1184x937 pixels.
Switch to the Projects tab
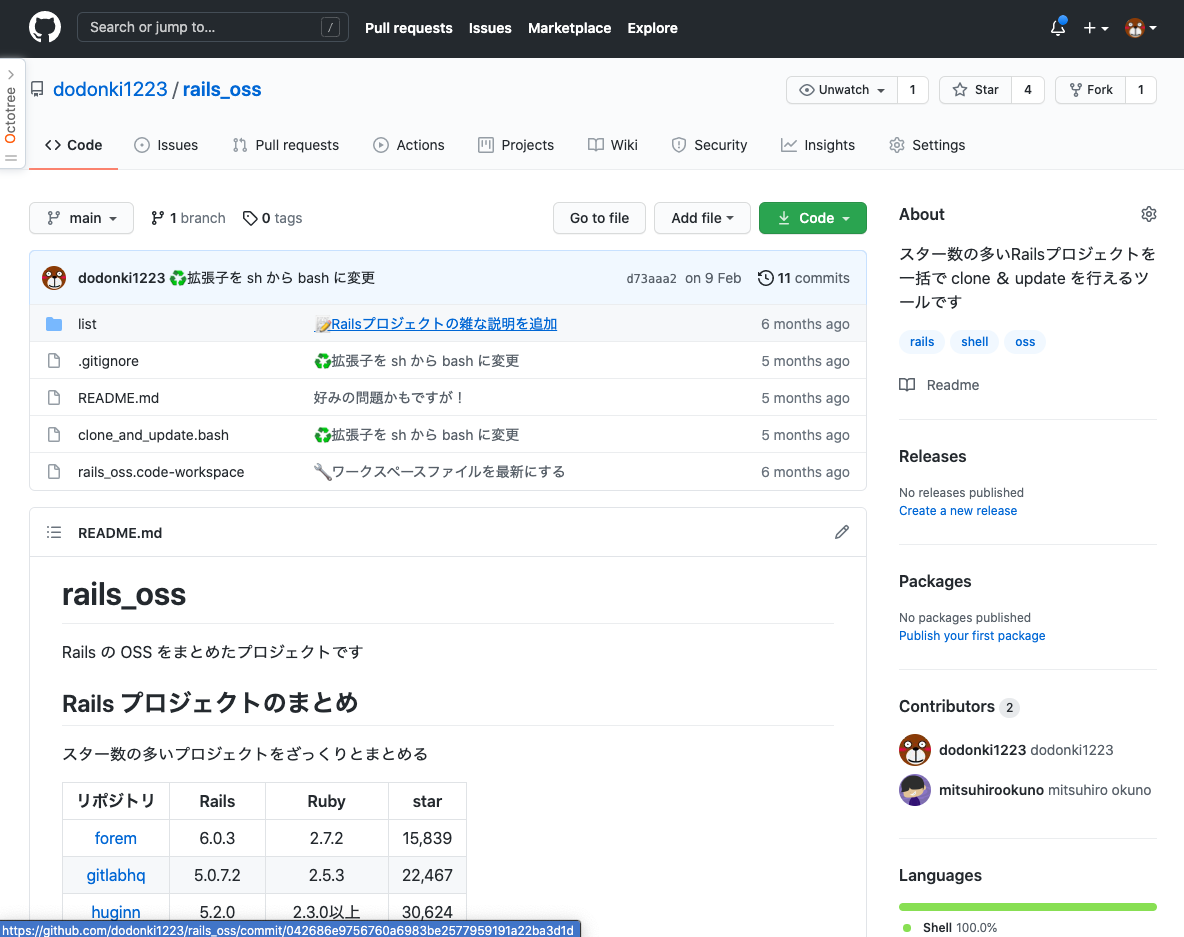click(516, 145)
